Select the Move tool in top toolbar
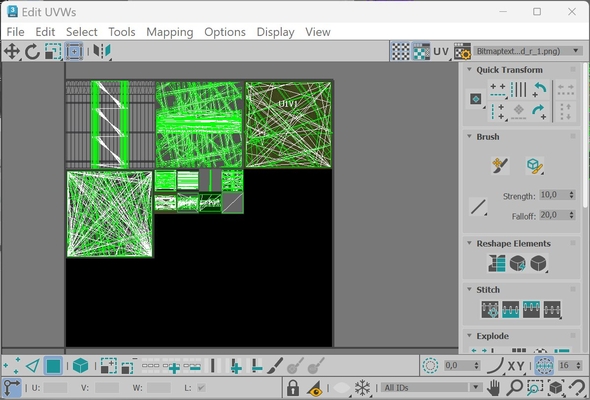Screen dimensions: 590x400 click(12, 51)
